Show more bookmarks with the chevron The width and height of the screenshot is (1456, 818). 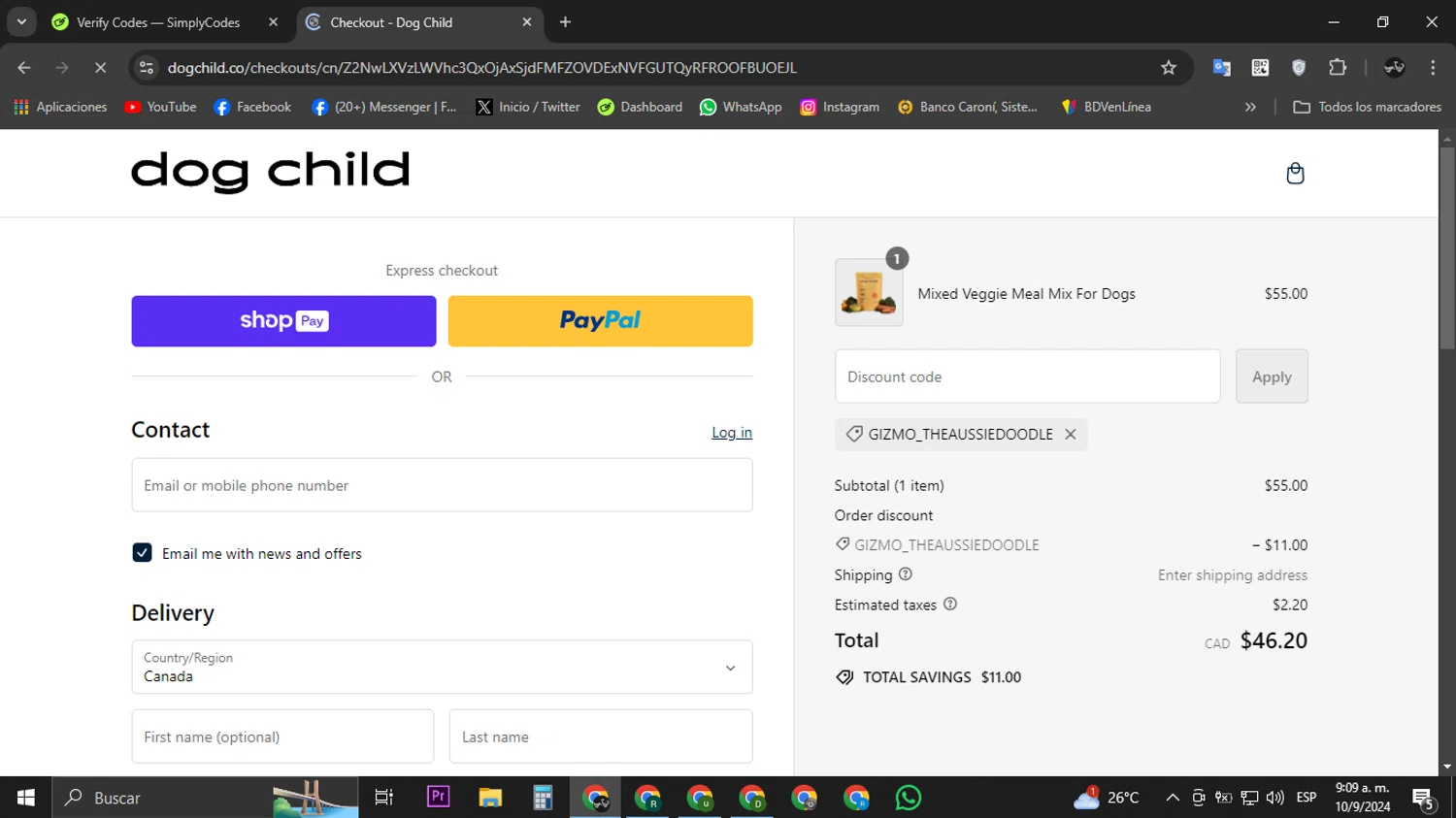coord(1250,107)
